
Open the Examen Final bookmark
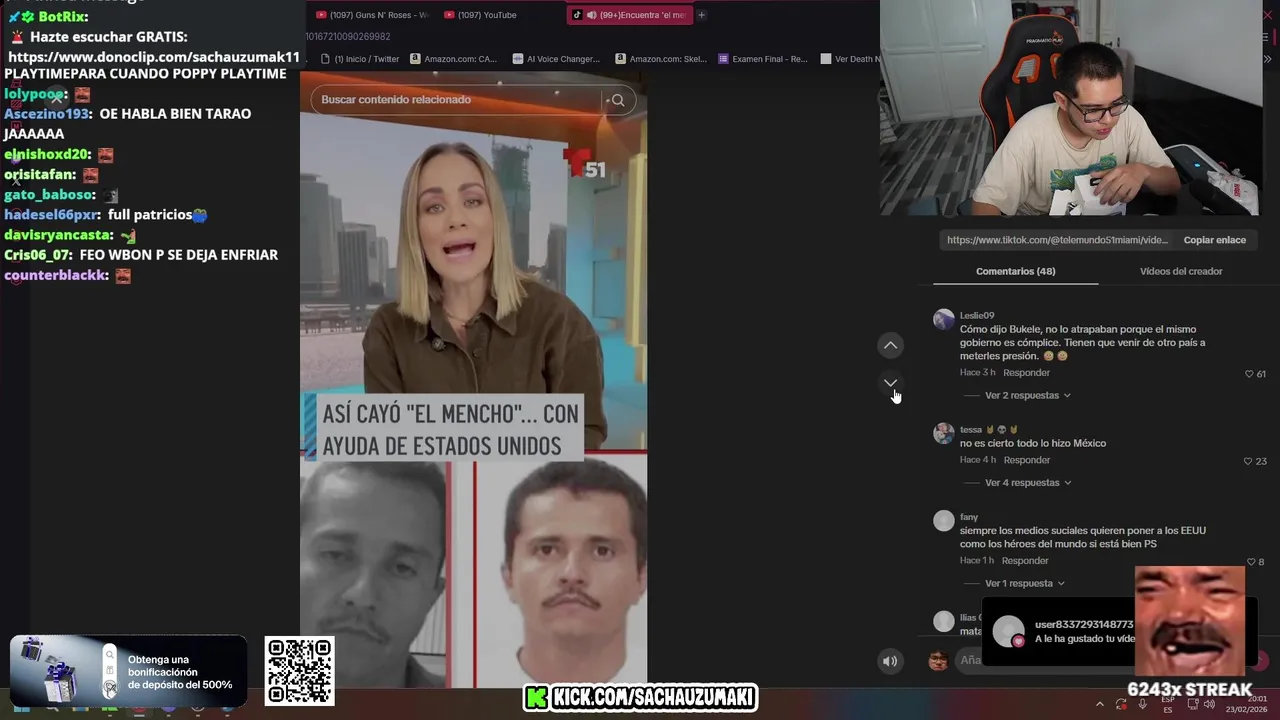pyautogui.click(x=763, y=59)
